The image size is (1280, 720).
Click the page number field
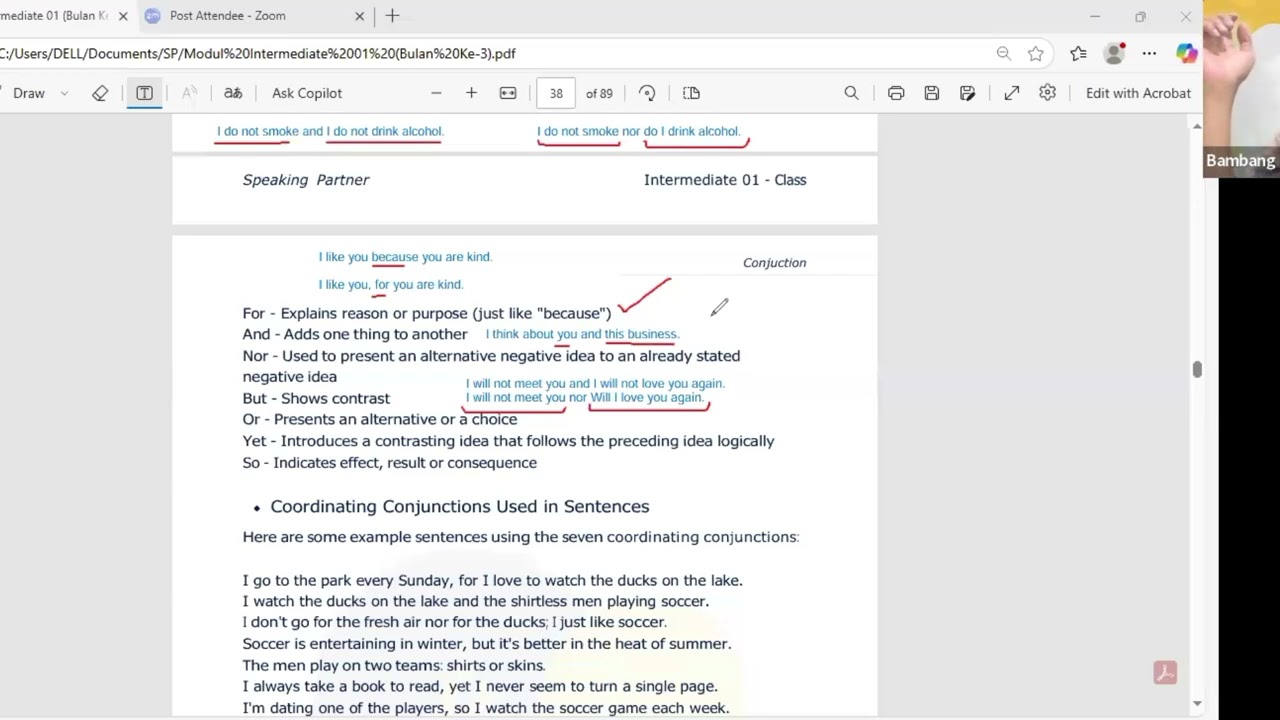coord(556,93)
